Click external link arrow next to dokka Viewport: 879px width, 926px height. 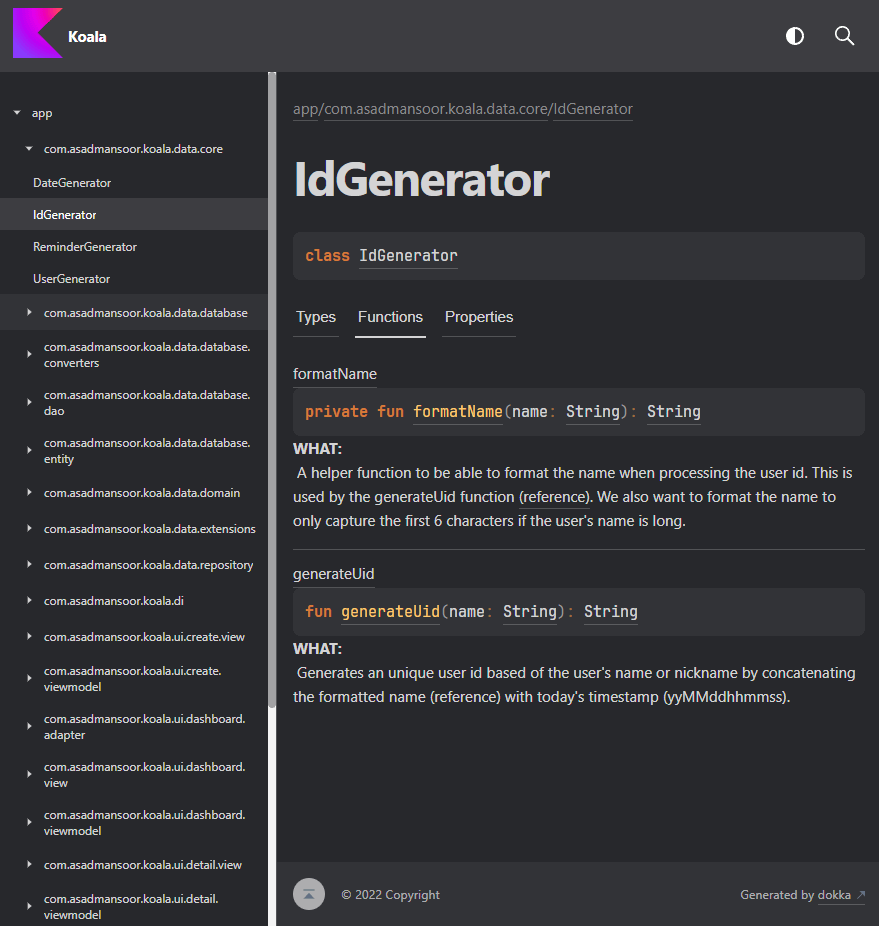(861, 895)
